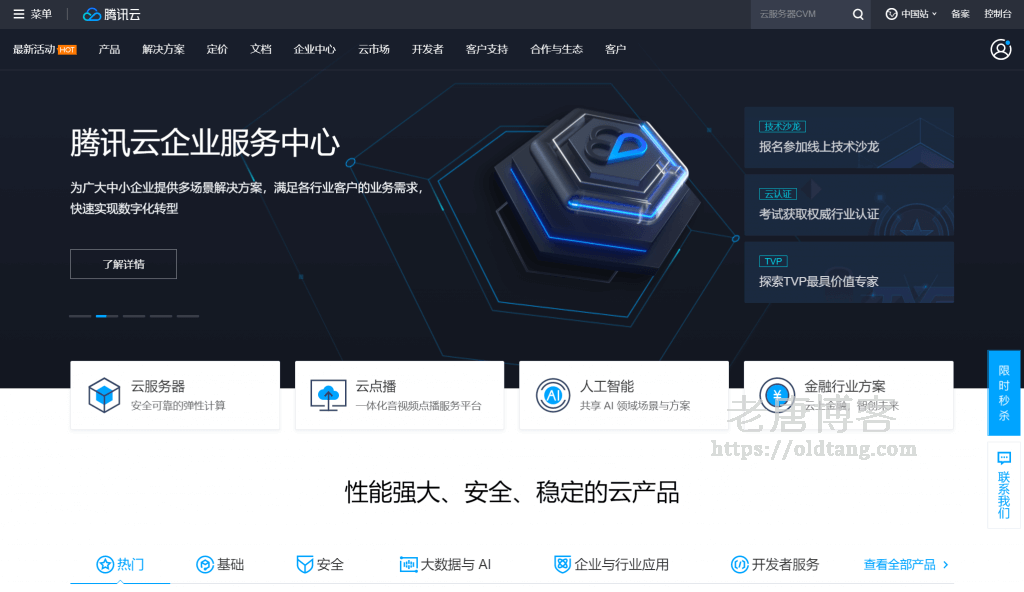
Task: Open the hamburger 菜单 menu icon
Action: [18, 14]
